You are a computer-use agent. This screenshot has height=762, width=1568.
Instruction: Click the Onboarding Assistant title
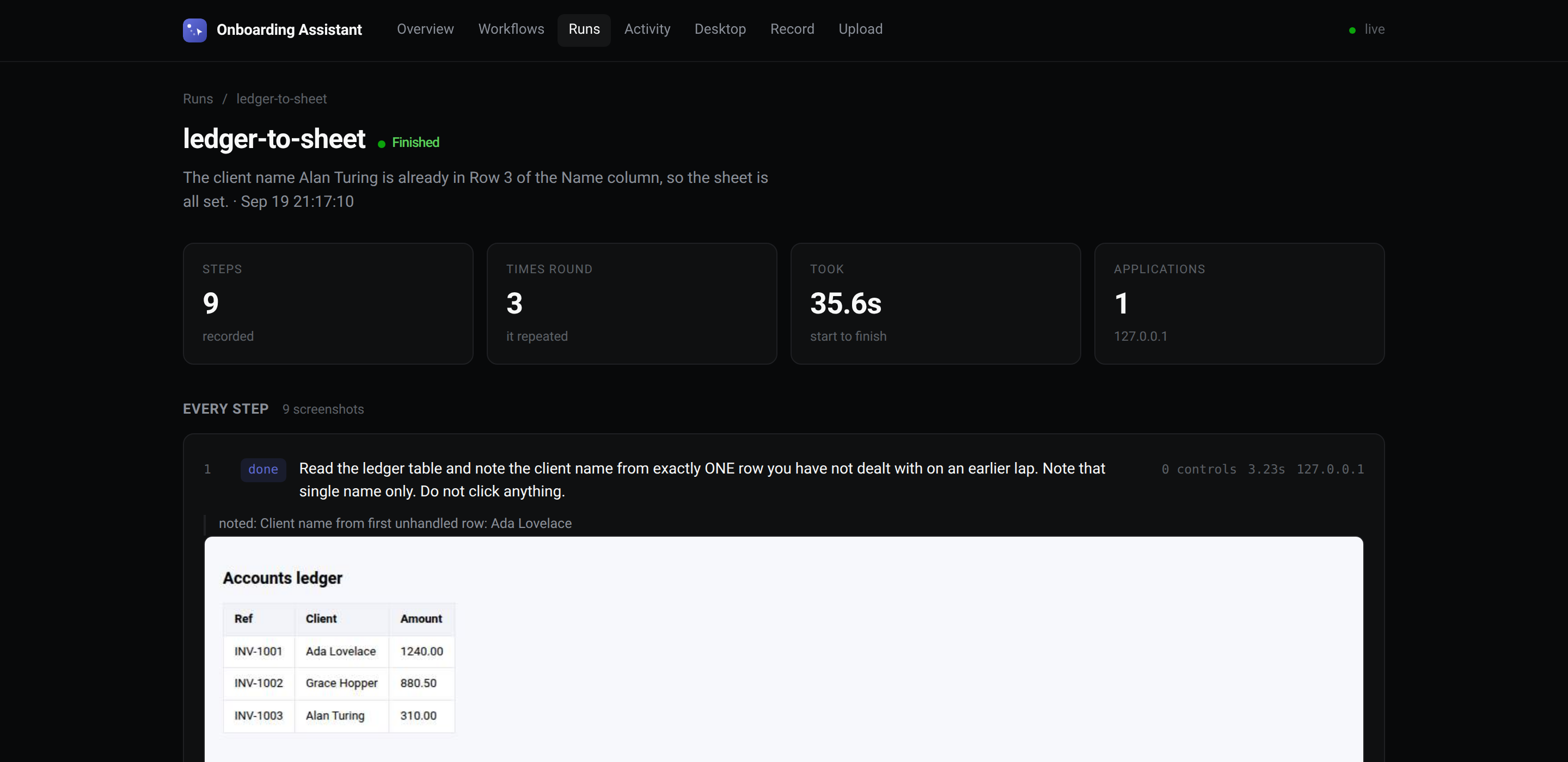[289, 30]
